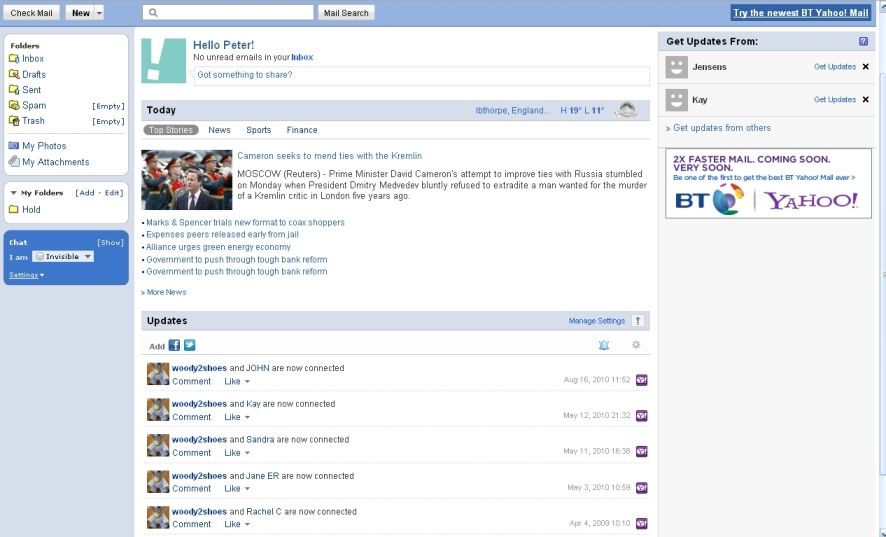Click the weather cloud icon in Today
Viewport: 886px width, 537px height.
pos(627,110)
